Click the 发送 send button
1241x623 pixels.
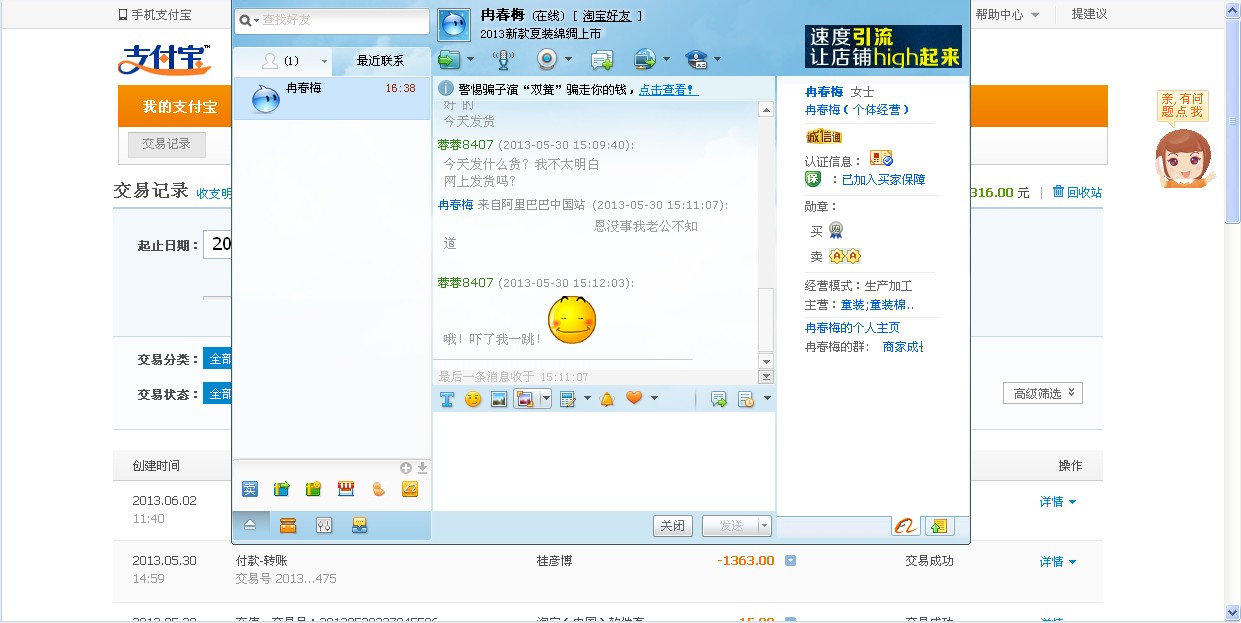(731, 526)
